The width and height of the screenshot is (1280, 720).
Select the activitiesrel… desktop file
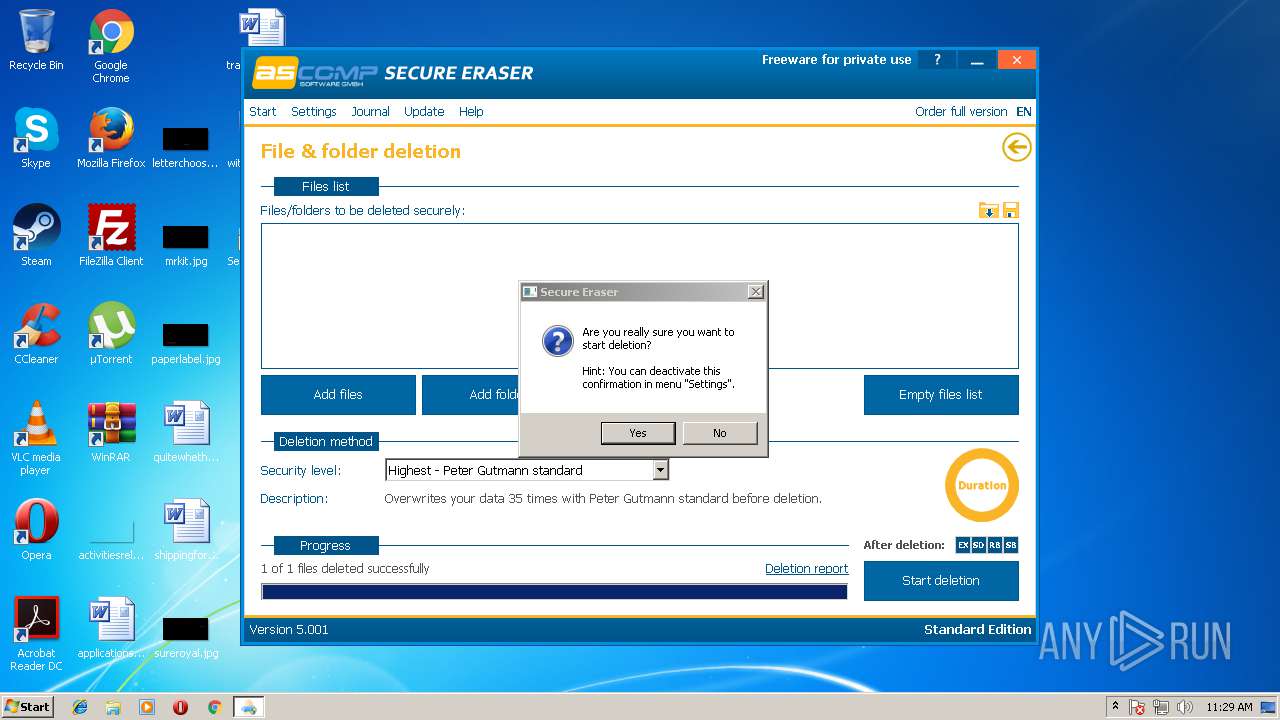[x=111, y=538]
